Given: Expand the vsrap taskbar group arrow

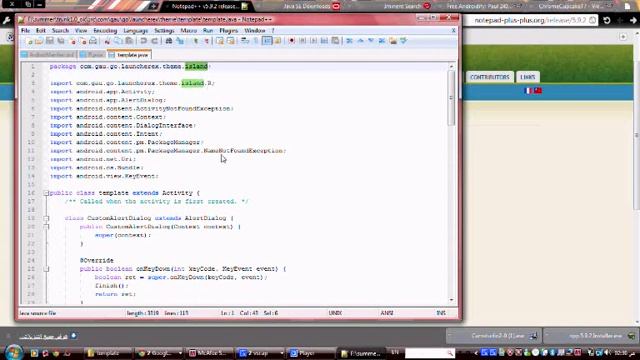Looking at the screenshot, I should click(x=282, y=353).
